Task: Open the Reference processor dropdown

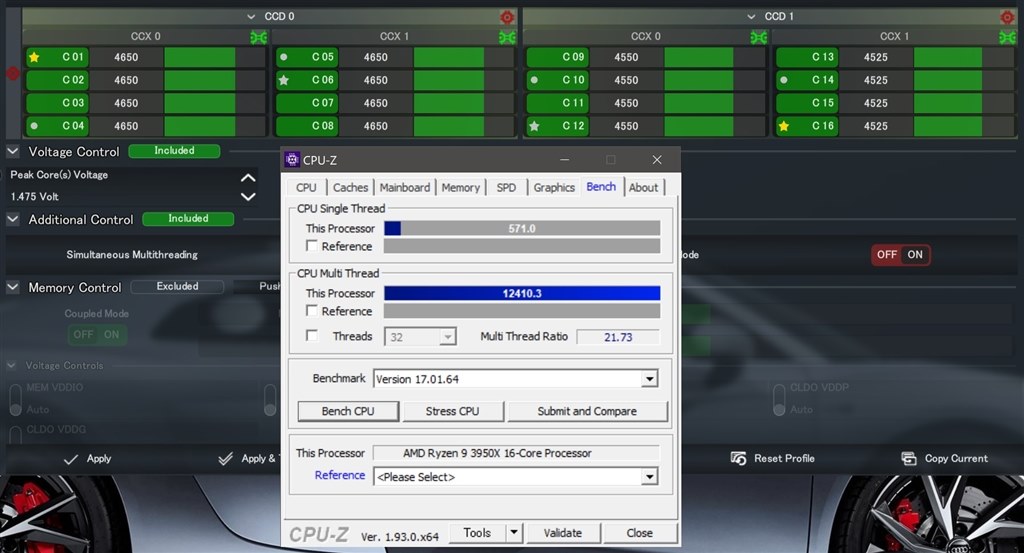Action: click(649, 477)
